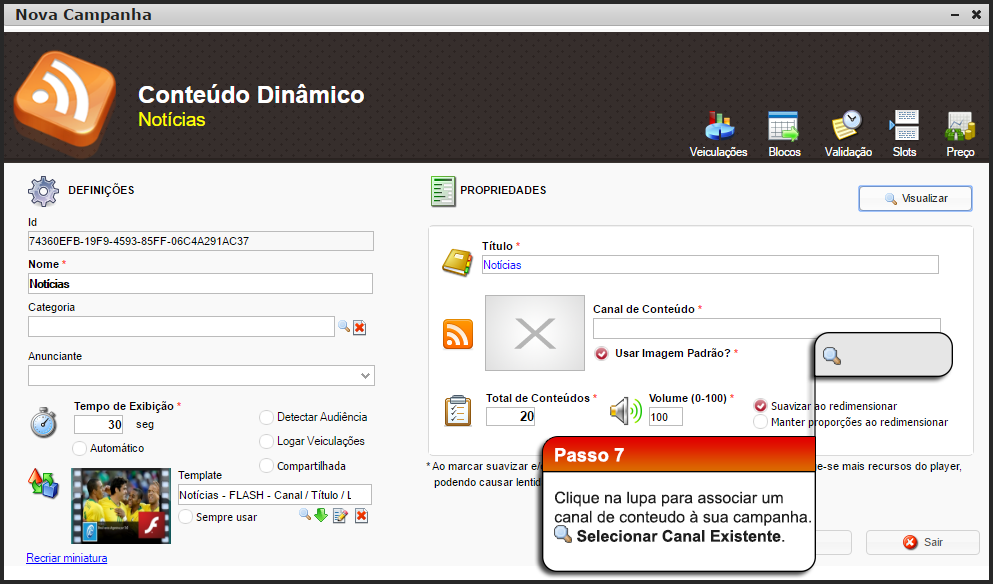Click the Categoria search magnifier icon

343,327
